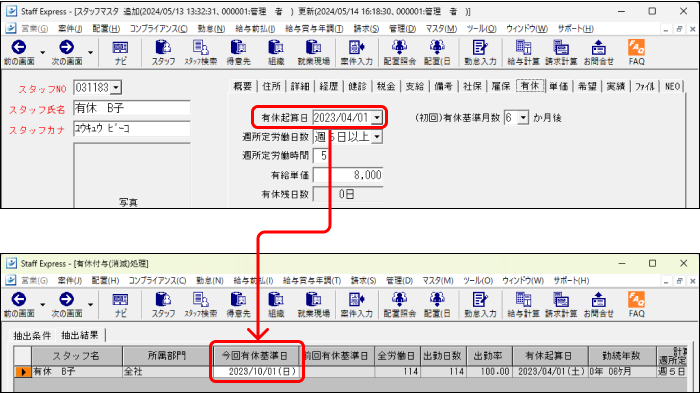700x393 pixels.
Task: Select row marker for 有休 B子
Action: [x=22, y=372]
